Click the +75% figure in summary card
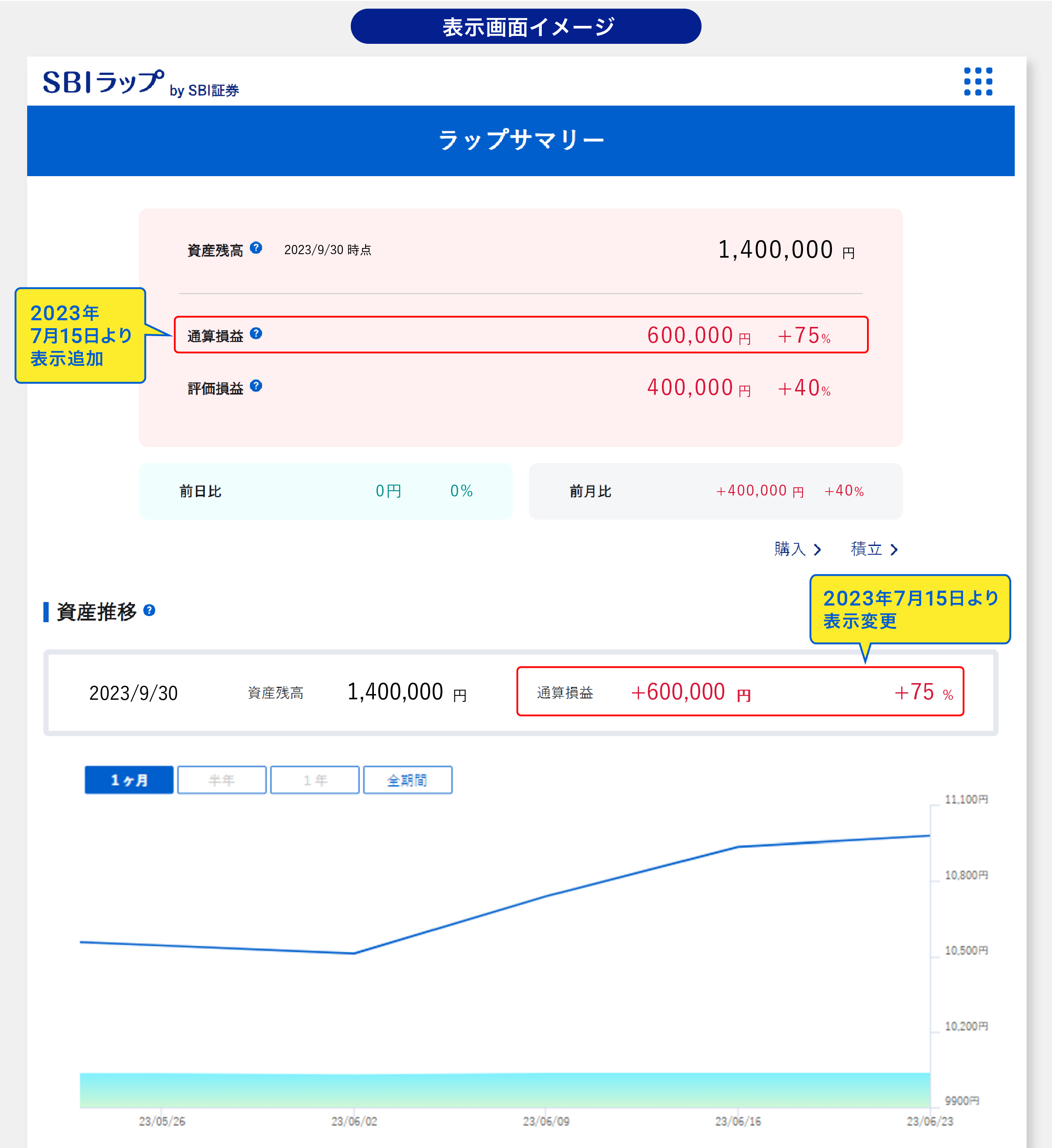1052x1148 pixels. 803,335
